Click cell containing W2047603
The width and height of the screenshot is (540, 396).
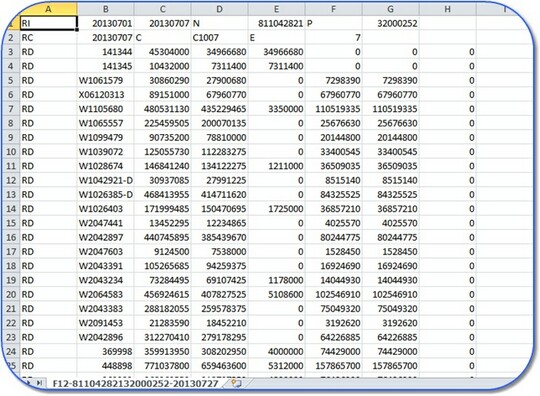pyautogui.click(x=105, y=252)
